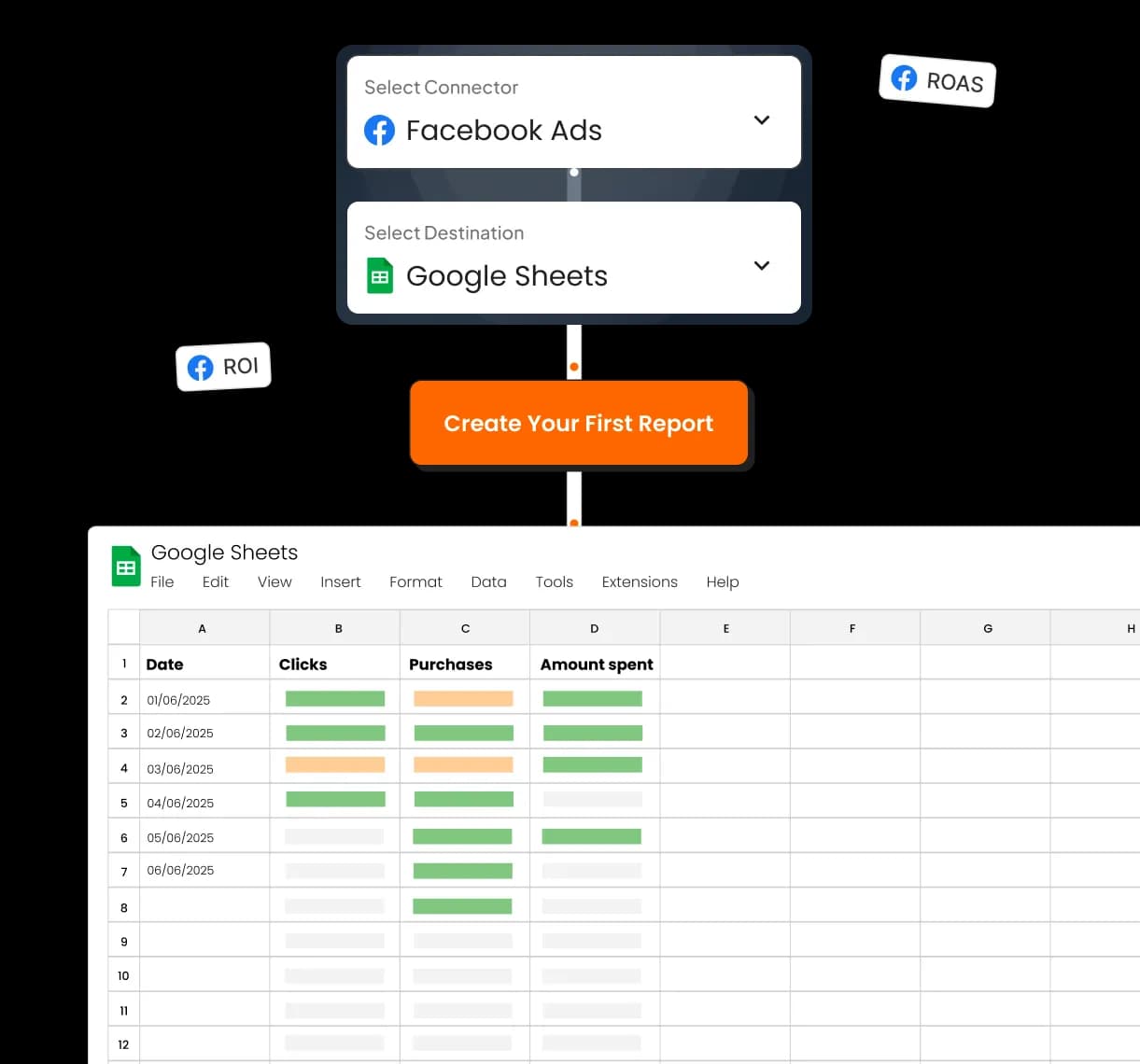Expand the Google Sheets destination dropdown chevron
1140x1064 pixels.
coord(761,266)
